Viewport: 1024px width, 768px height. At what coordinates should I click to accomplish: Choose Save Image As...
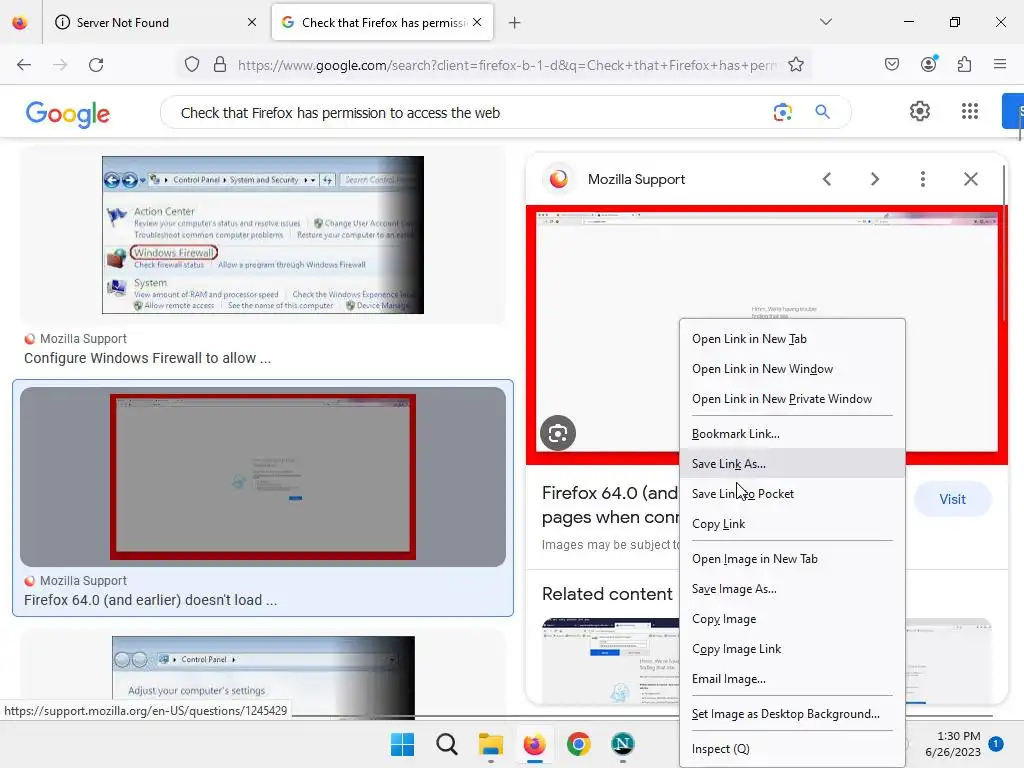[x=792, y=589]
